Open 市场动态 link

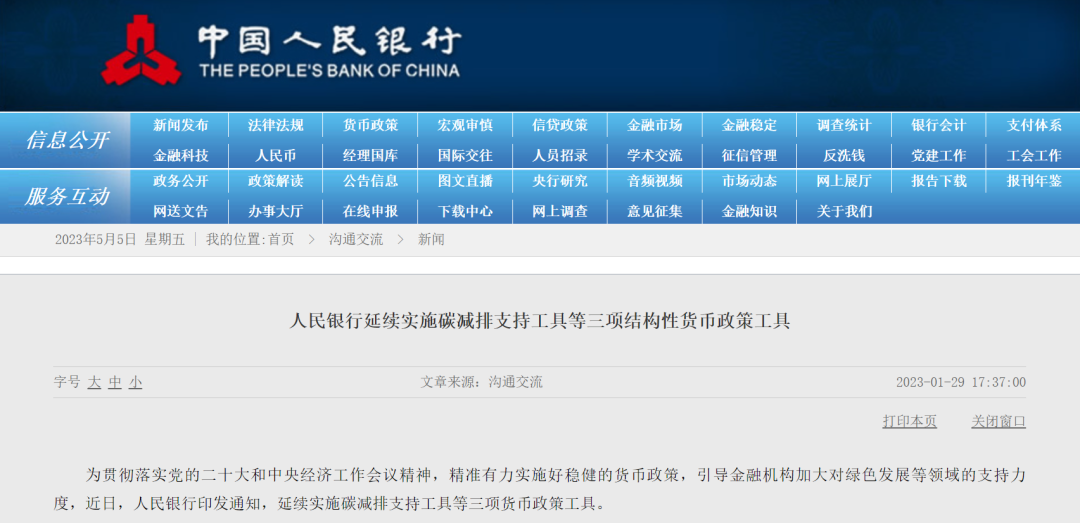(x=749, y=181)
